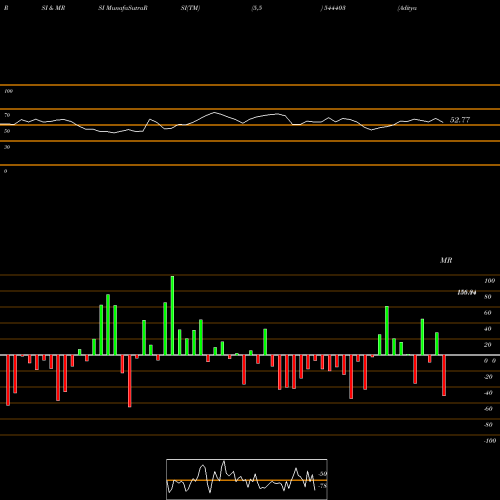Click the mini chart value -78

pyautogui.click(x=323, y=486)
